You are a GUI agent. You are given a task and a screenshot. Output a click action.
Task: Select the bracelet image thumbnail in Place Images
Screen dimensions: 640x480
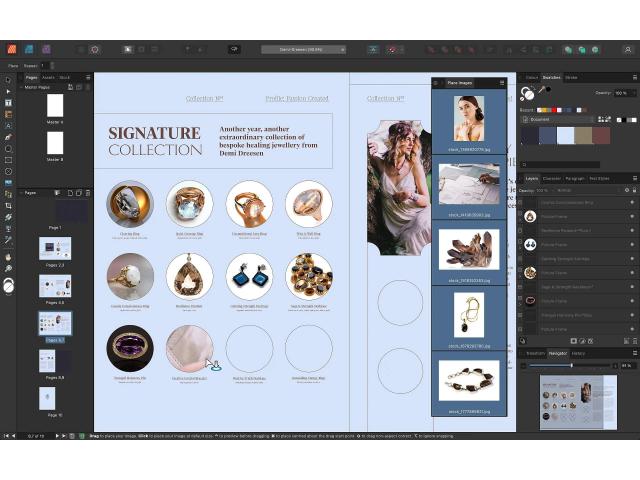click(468, 380)
